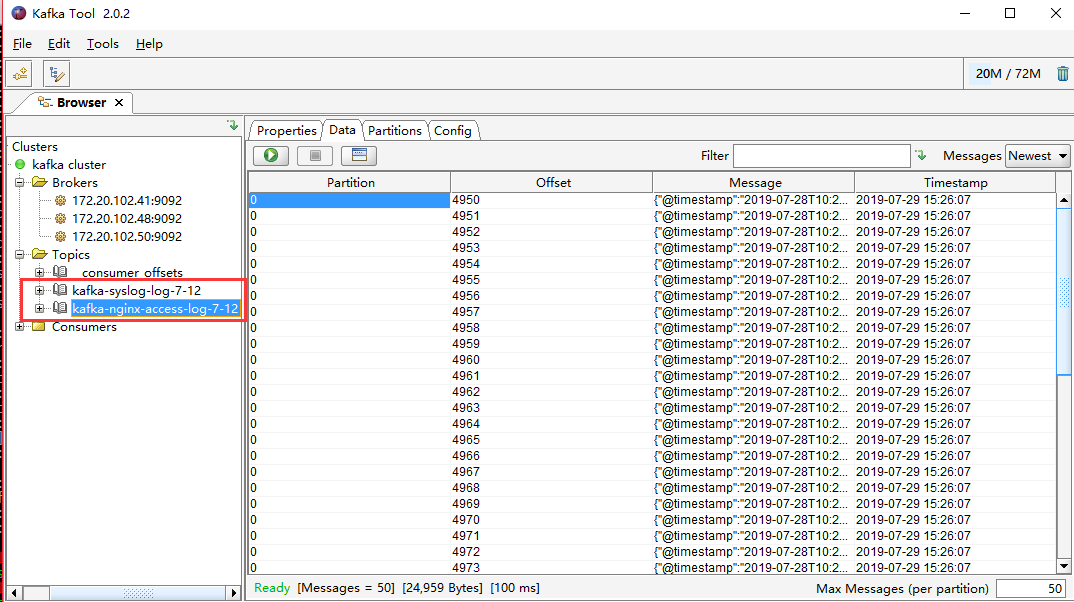Click the stop retrieval square button
This screenshot has width=1074, height=602.
[315, 156]
